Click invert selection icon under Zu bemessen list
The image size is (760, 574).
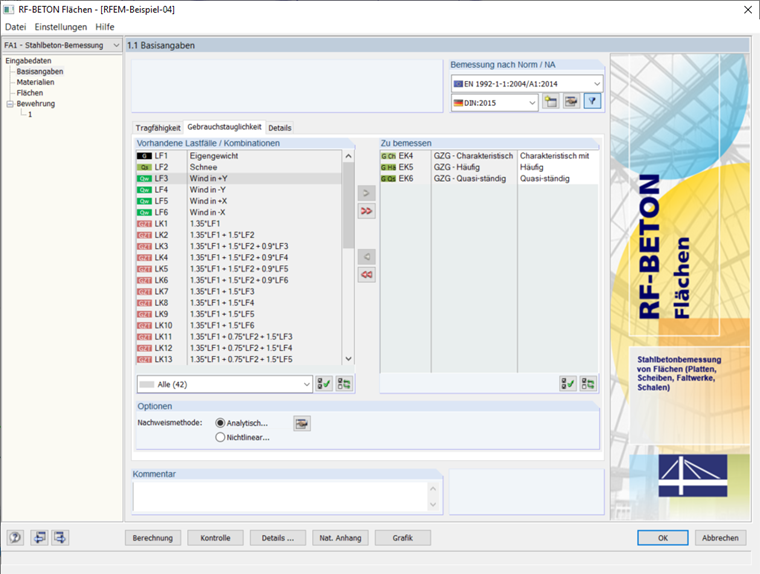pyautogui.click(x=588, y=384)
